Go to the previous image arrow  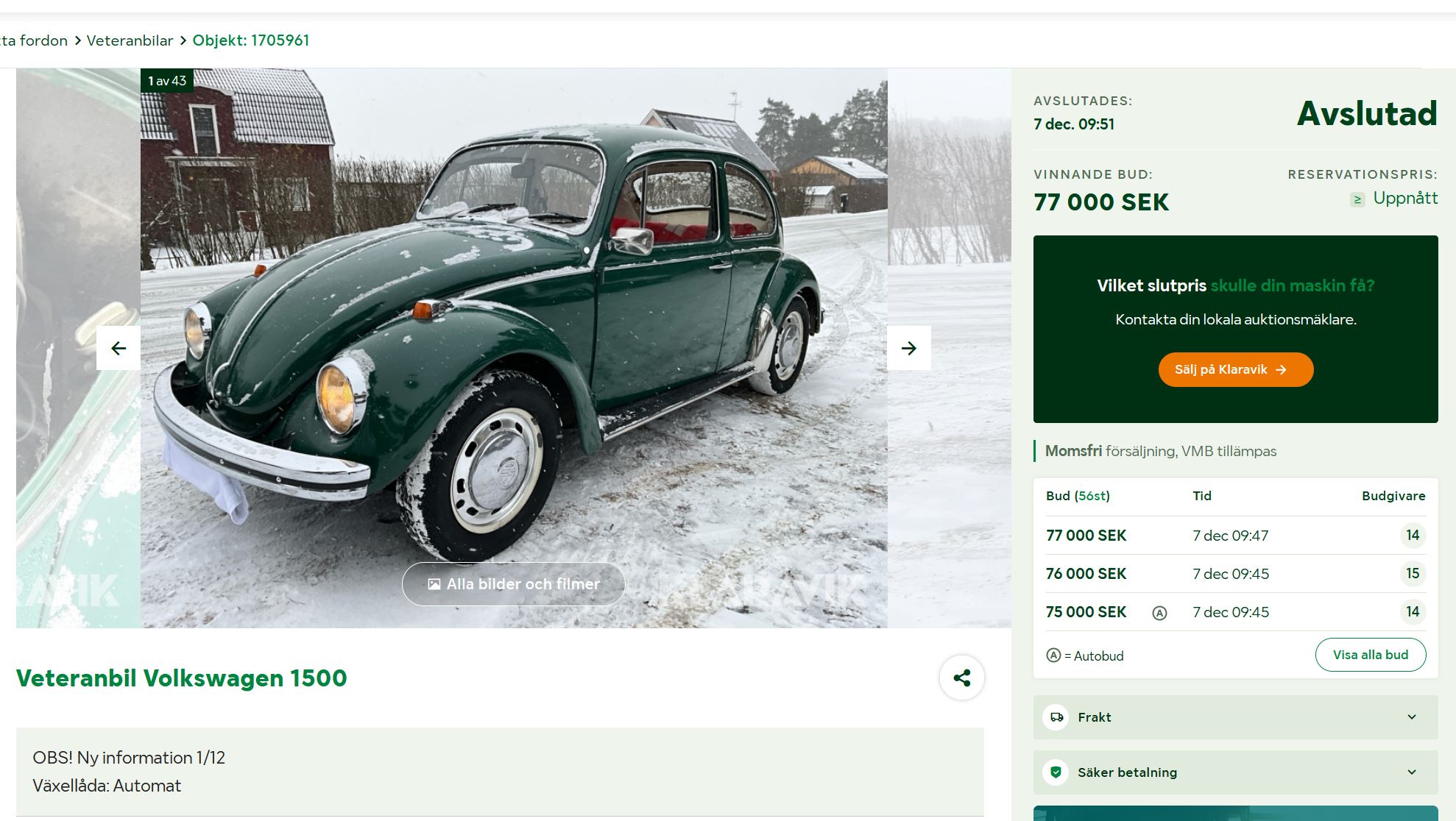pyautogui.click(x=119, y=348)
